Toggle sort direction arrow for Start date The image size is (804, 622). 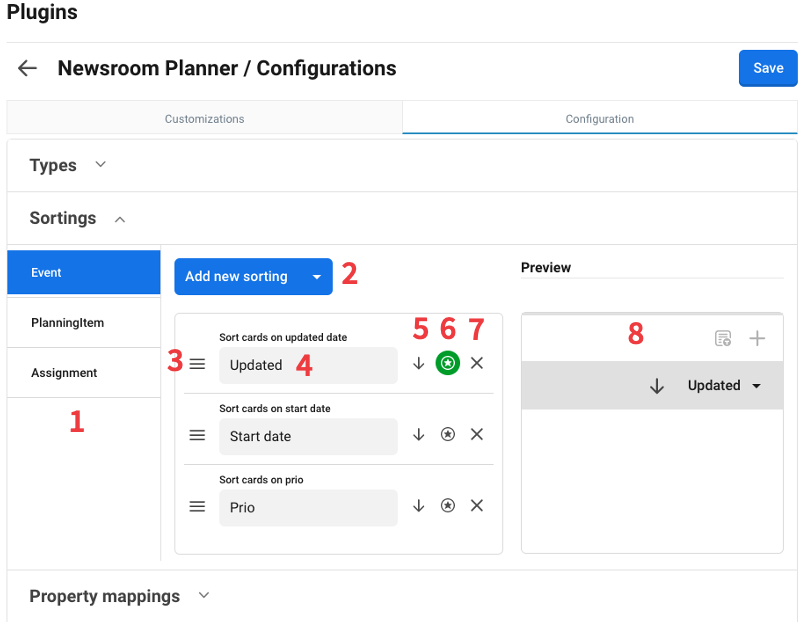pos(418,435)
